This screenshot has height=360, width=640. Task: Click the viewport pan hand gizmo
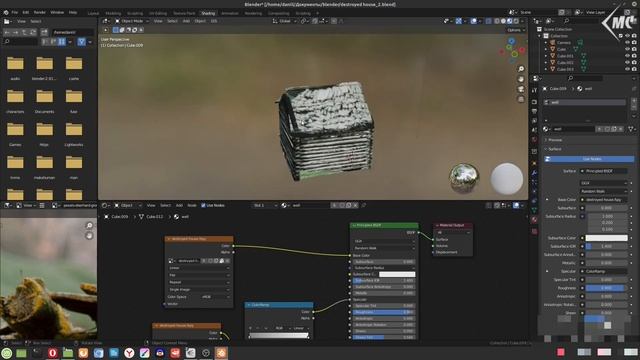pyautogui.click(x=521, y=79)
